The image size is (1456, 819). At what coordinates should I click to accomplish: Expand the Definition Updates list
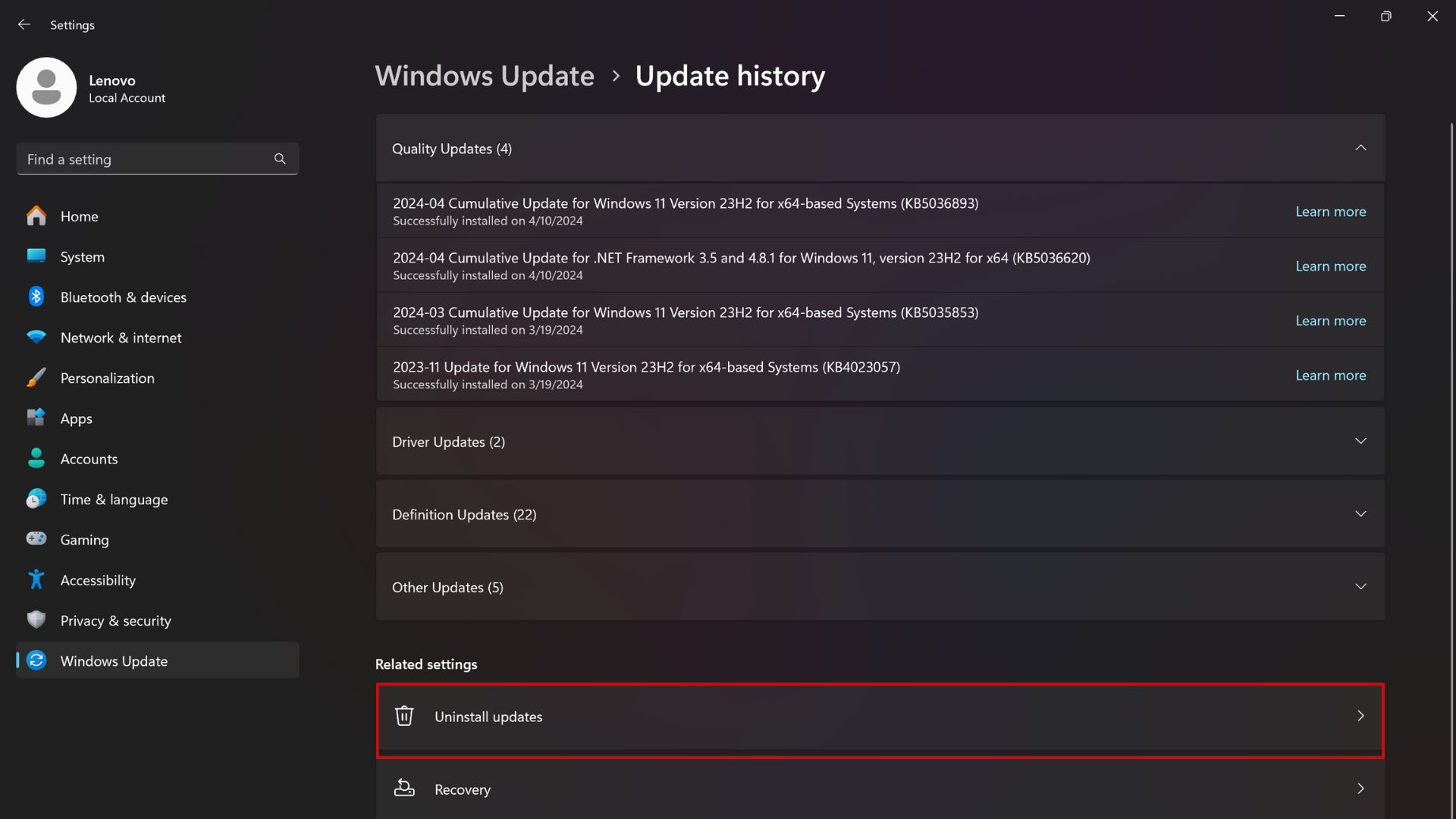click(x=880, y=514)
